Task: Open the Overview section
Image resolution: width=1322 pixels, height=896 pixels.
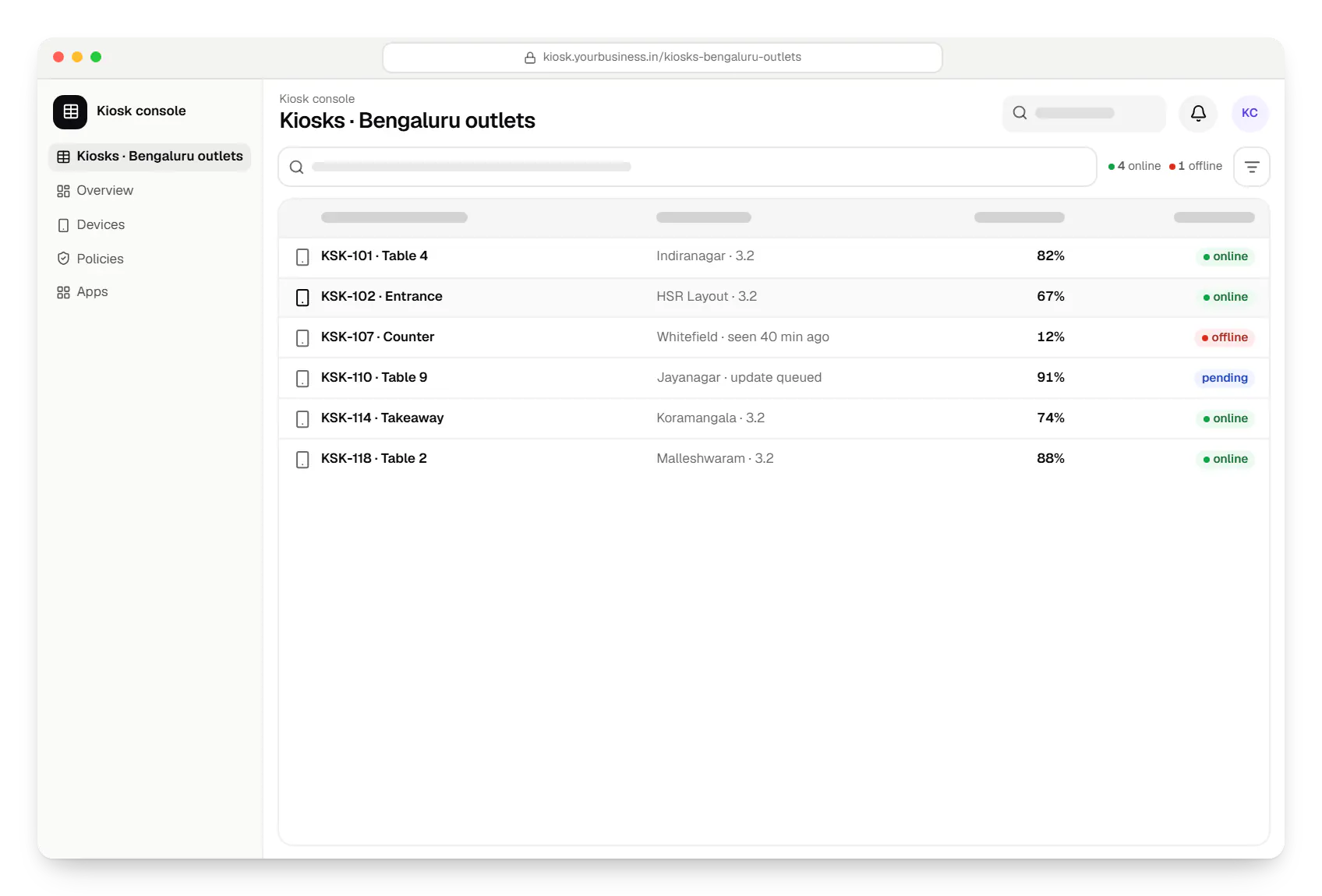Action: coord(150,191)
